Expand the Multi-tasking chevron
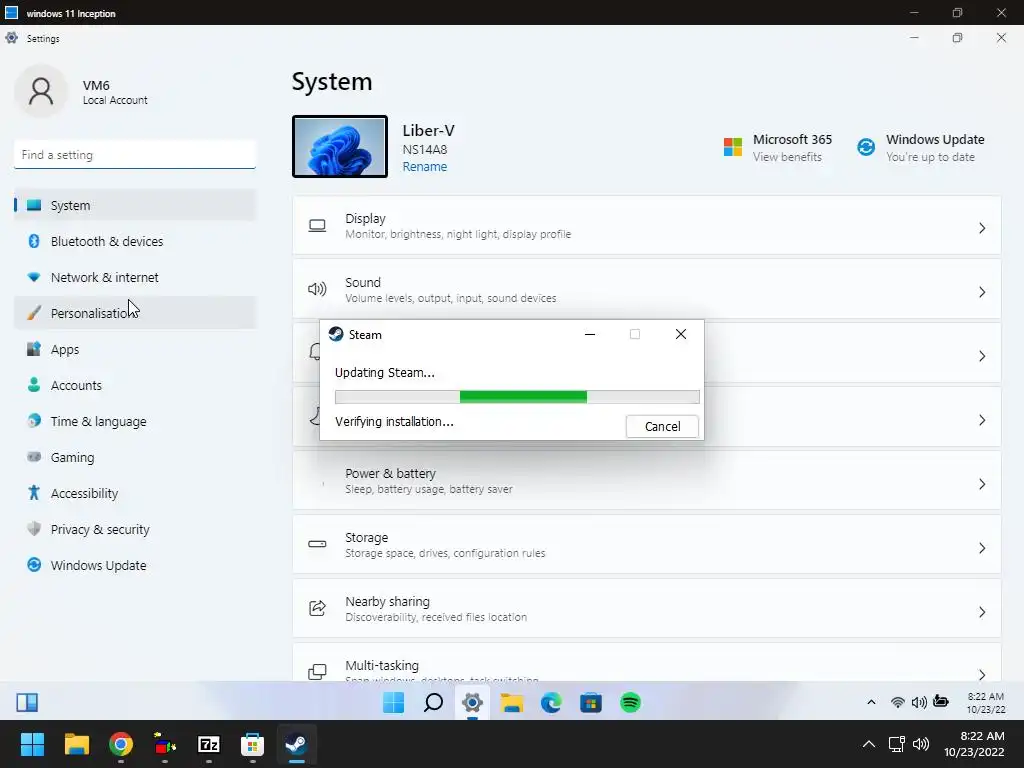Image resolution: width=1024 pixels, height=768 pixels. point(982,674)
